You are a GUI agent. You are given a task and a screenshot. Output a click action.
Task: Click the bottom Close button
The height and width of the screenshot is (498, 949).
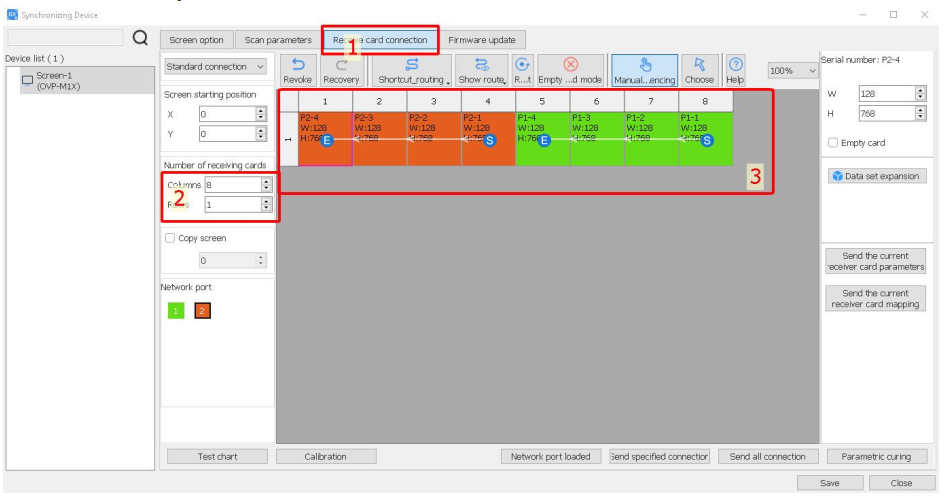(x=901, y=483)
